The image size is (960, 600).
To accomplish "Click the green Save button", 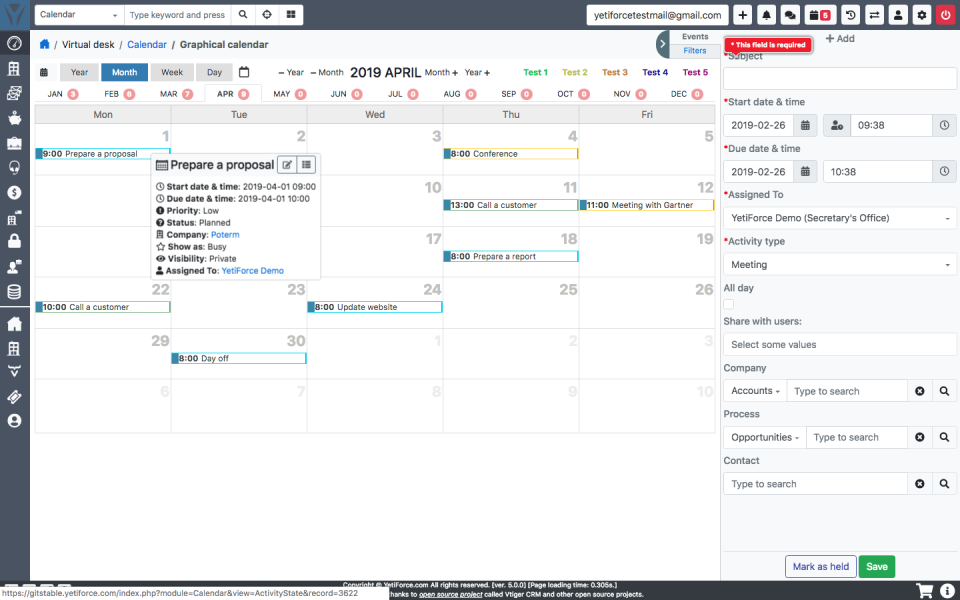I will pyautogui.click(x=877, y=566).
